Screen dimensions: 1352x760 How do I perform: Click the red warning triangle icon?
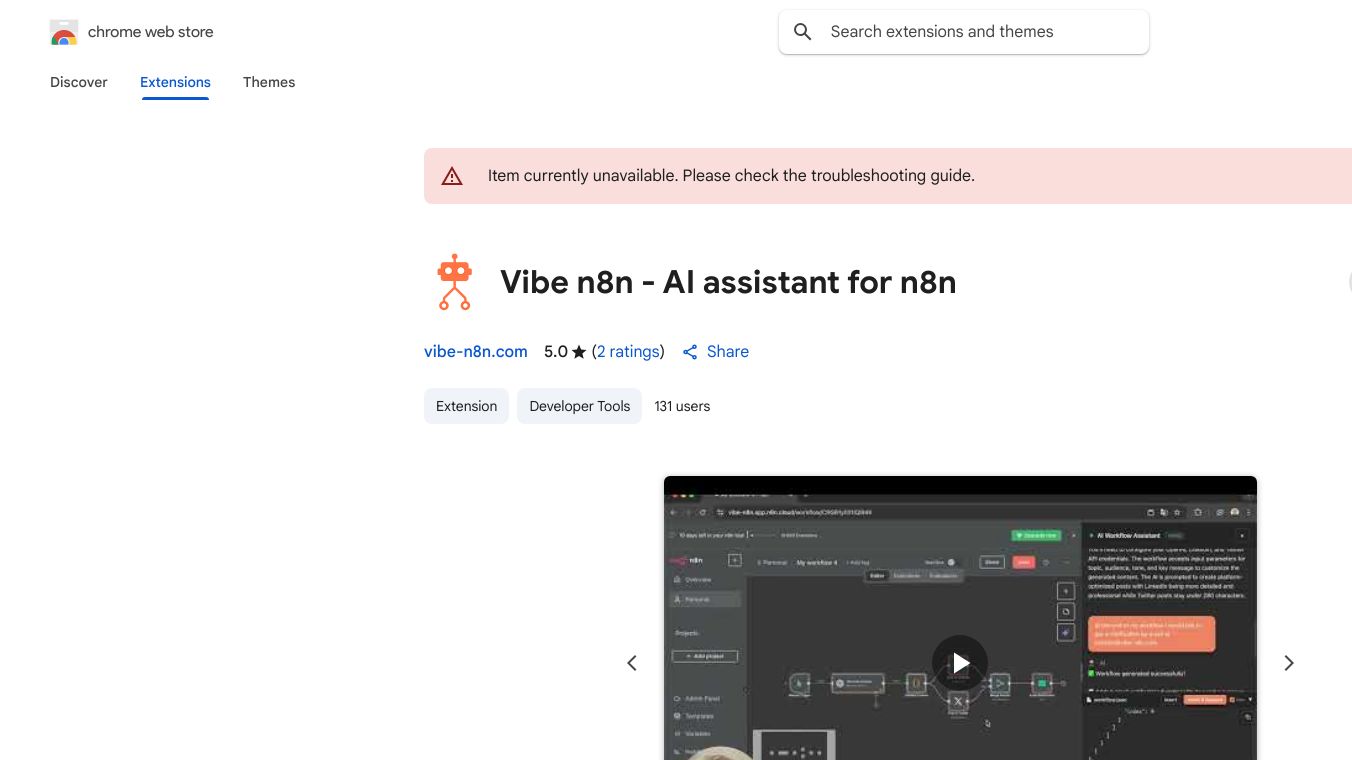[x=452, y=176]
